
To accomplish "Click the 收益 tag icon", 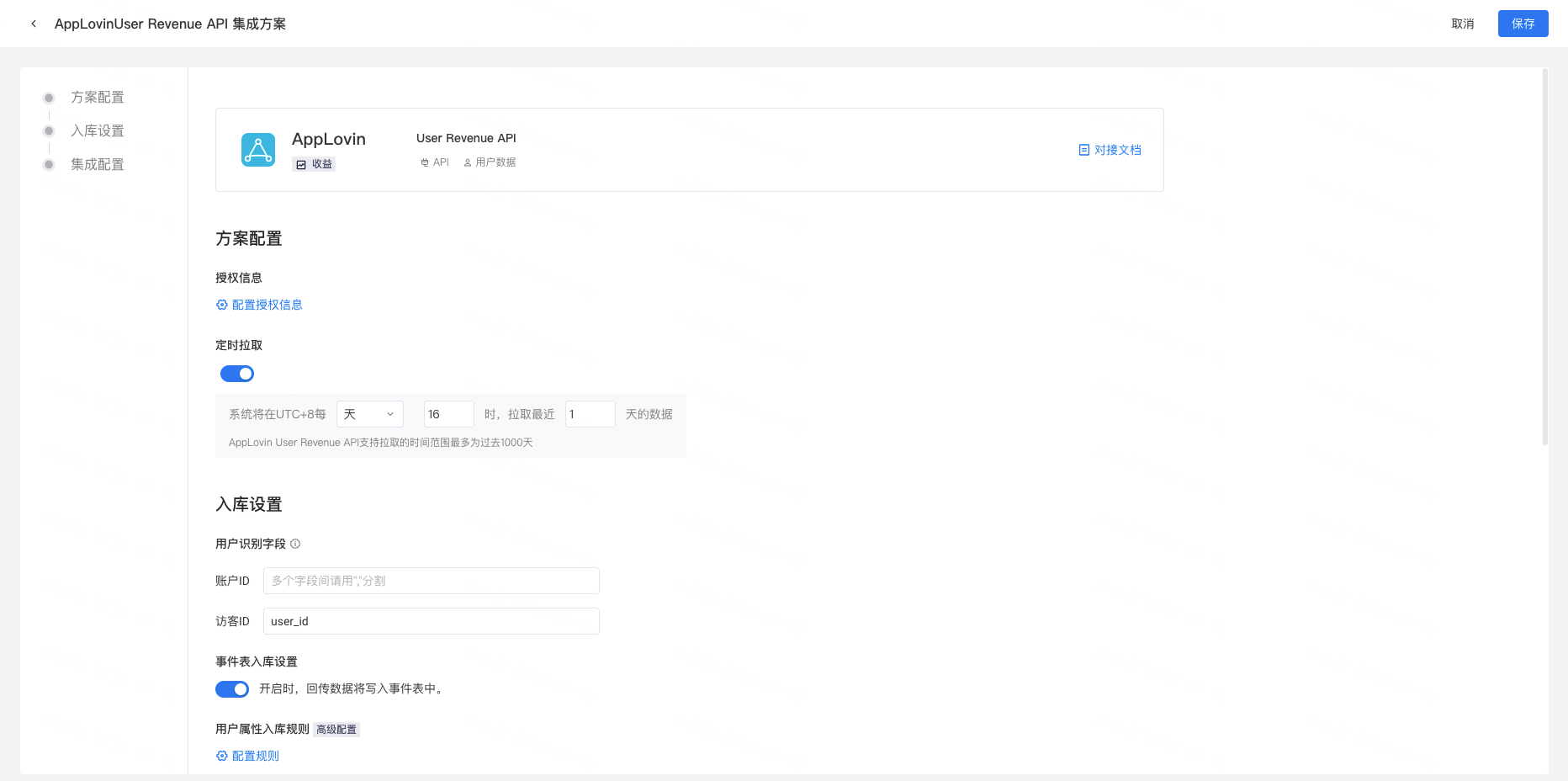I will pyautogui.click(x=301, y=164).
